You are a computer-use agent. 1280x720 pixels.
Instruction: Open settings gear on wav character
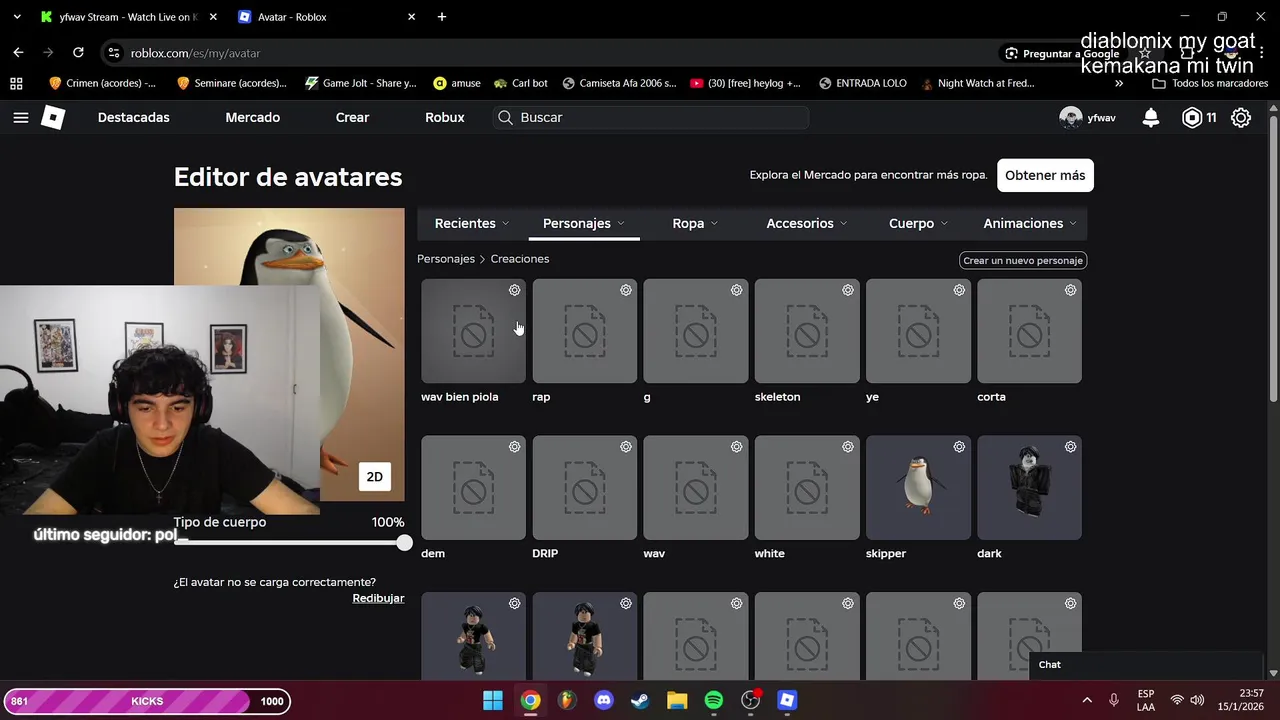pyautogui.click(x=736, y=447)
